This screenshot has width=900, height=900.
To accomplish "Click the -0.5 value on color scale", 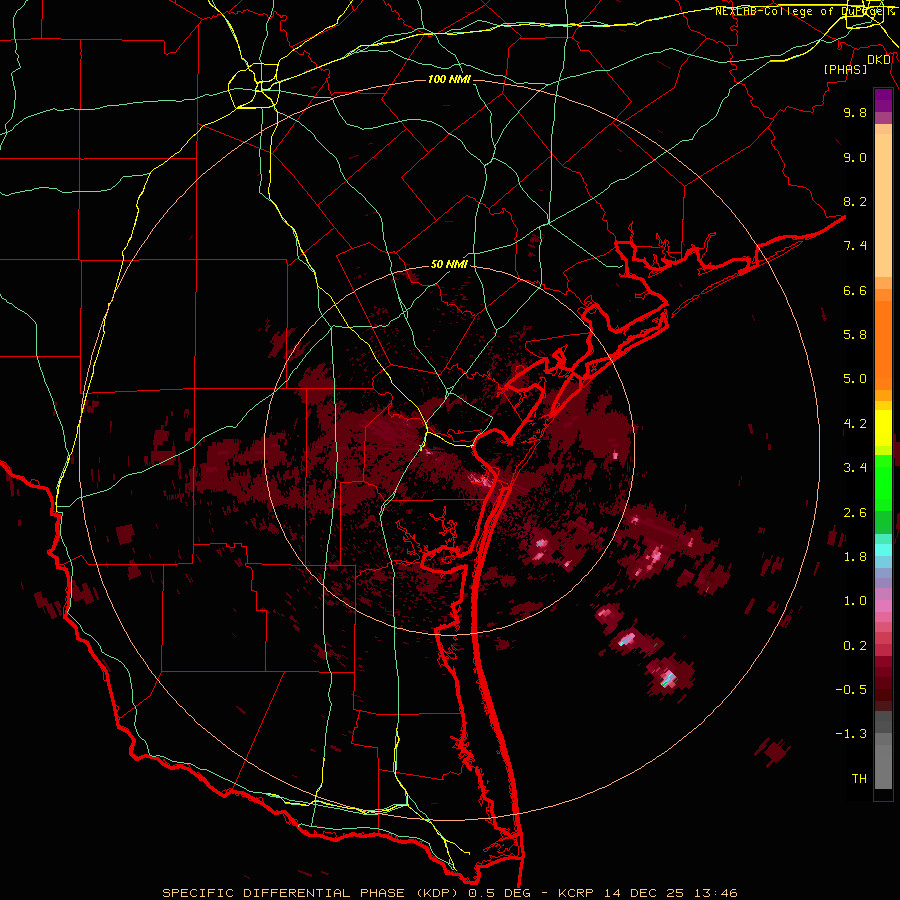I will pyautogui.click(x=851, y=690).
